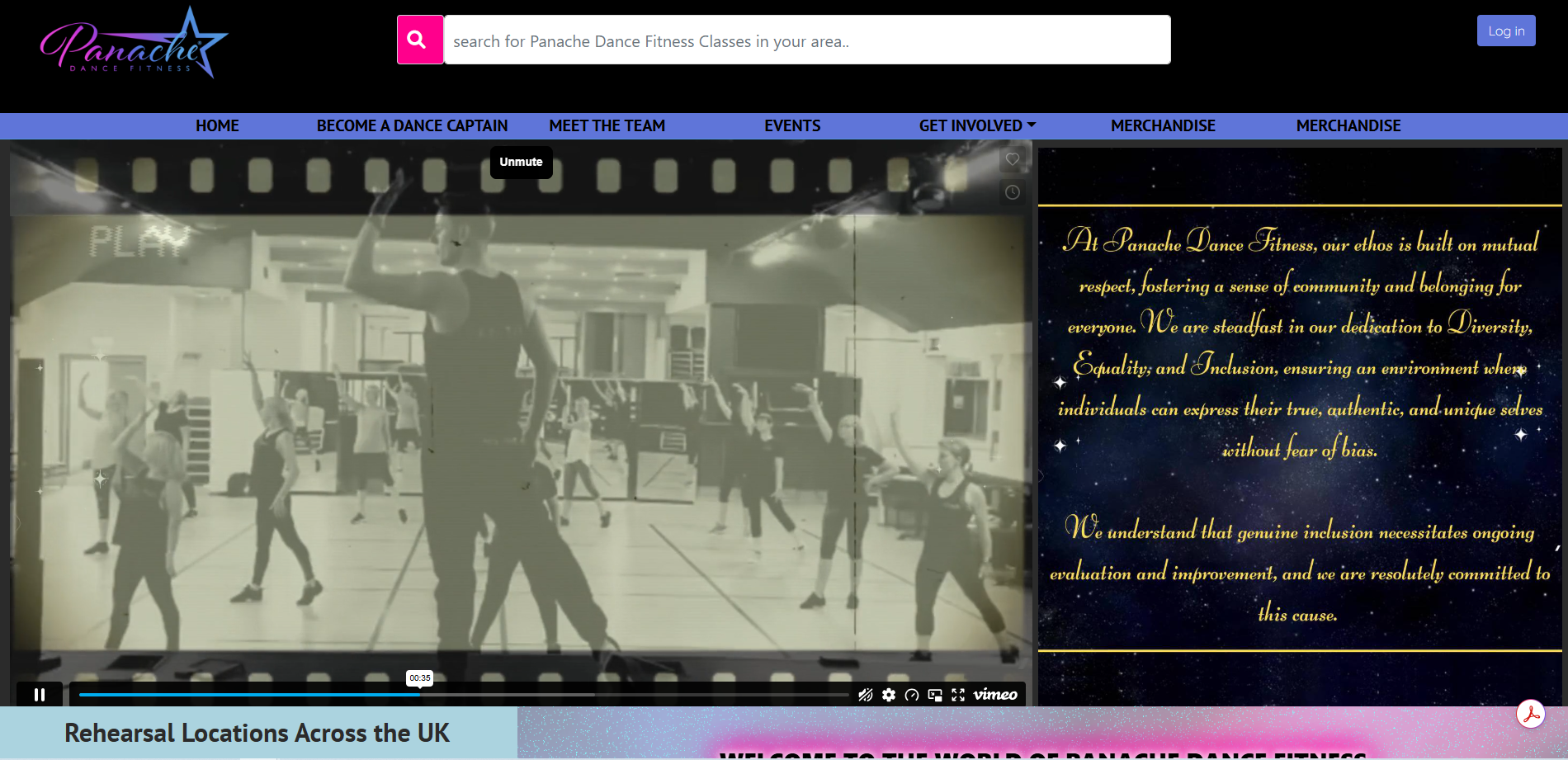
Task: Click the pink magnifier search button
Action: pos(420,40)
